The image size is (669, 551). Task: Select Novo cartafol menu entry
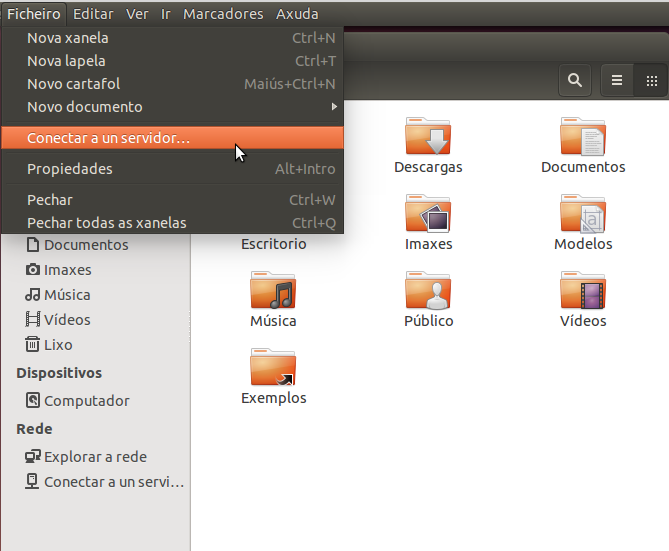(x=172, y=84)
